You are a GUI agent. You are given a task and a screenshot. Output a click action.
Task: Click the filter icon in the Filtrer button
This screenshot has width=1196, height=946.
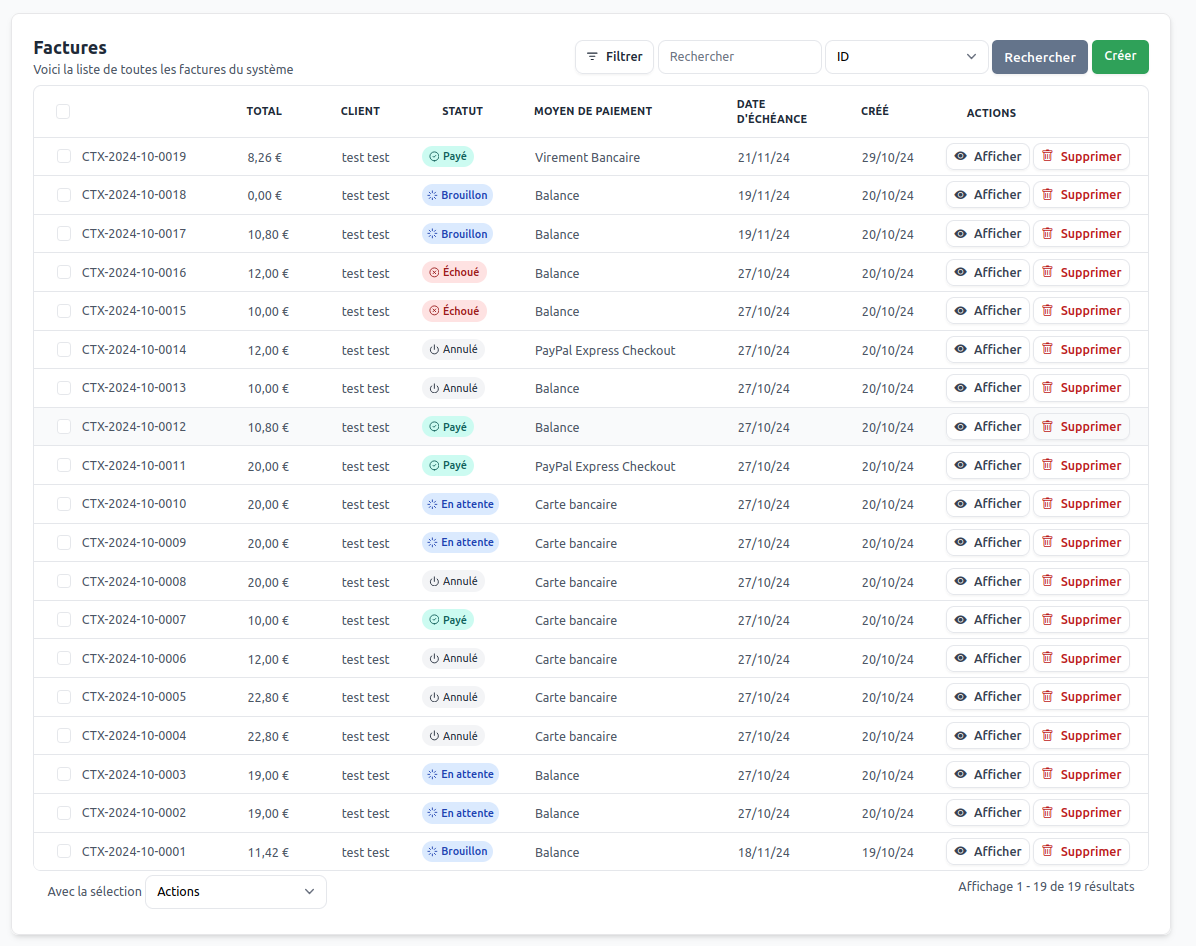[x=593, y=57]
